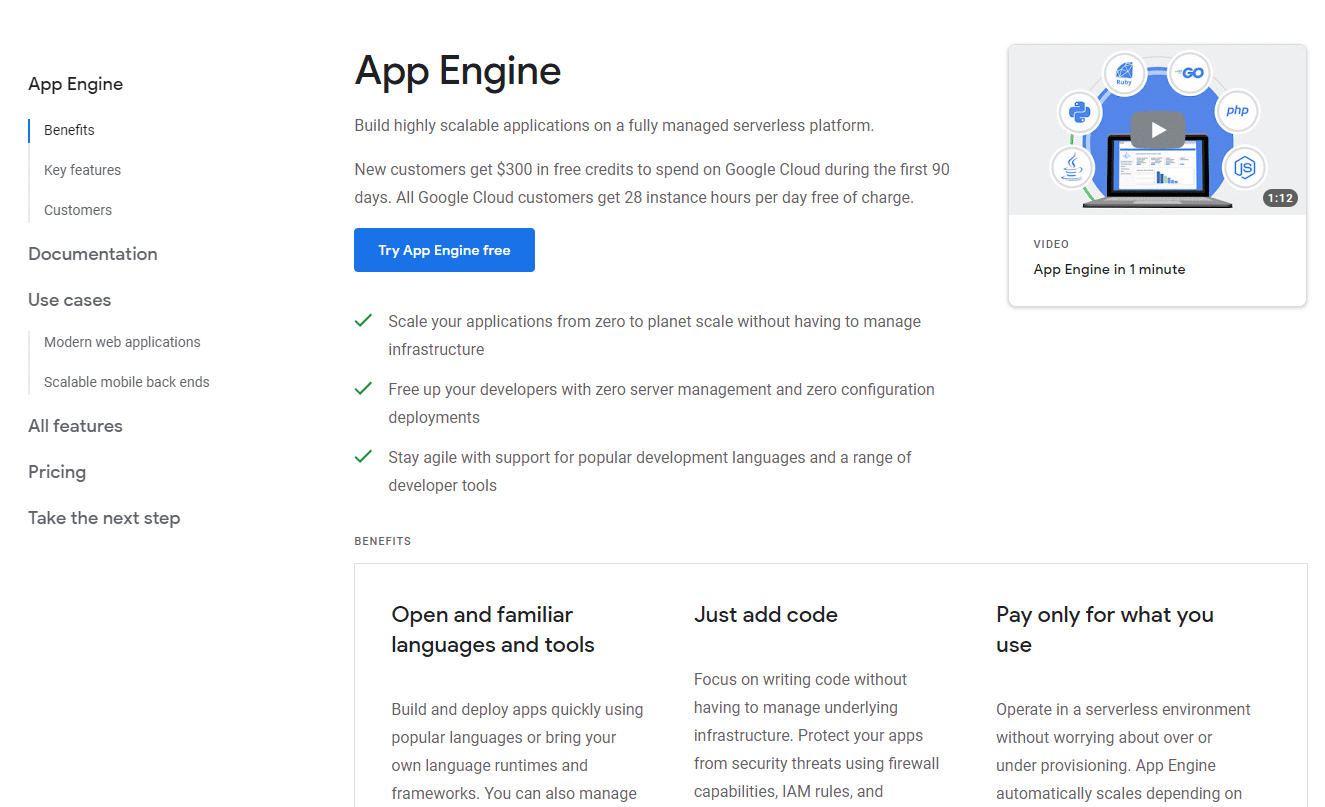Navigate to the Pricing section
This screenshot has width=1325, height=807.
56,471
